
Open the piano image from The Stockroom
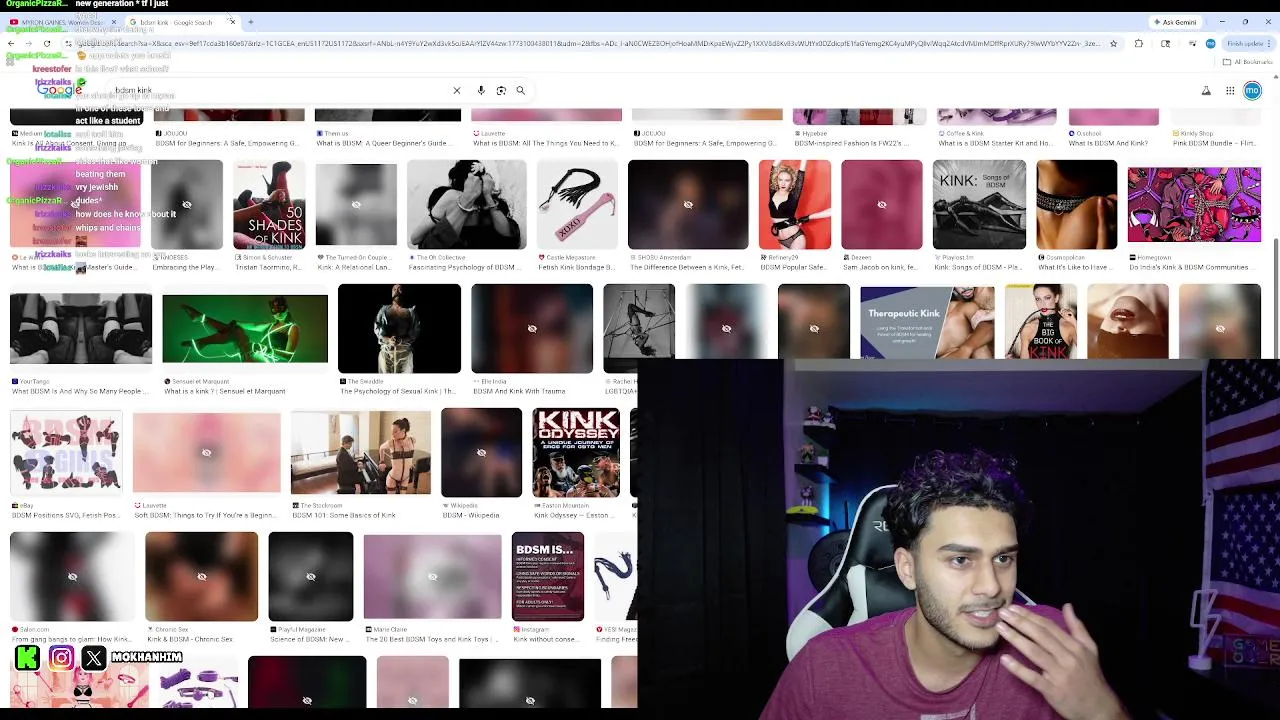coord(361,453)
